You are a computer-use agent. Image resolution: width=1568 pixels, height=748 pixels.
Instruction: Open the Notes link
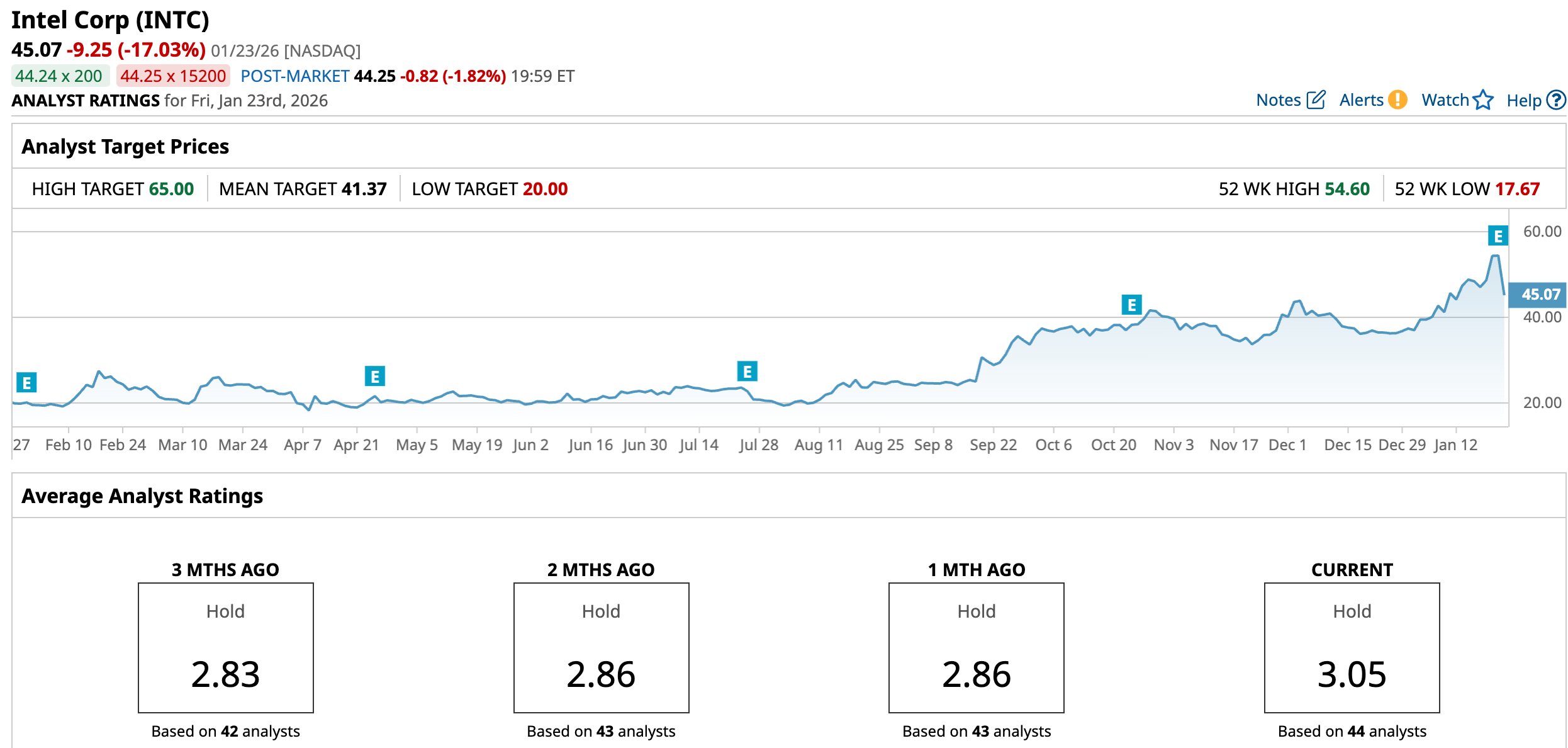point(1278,100)
